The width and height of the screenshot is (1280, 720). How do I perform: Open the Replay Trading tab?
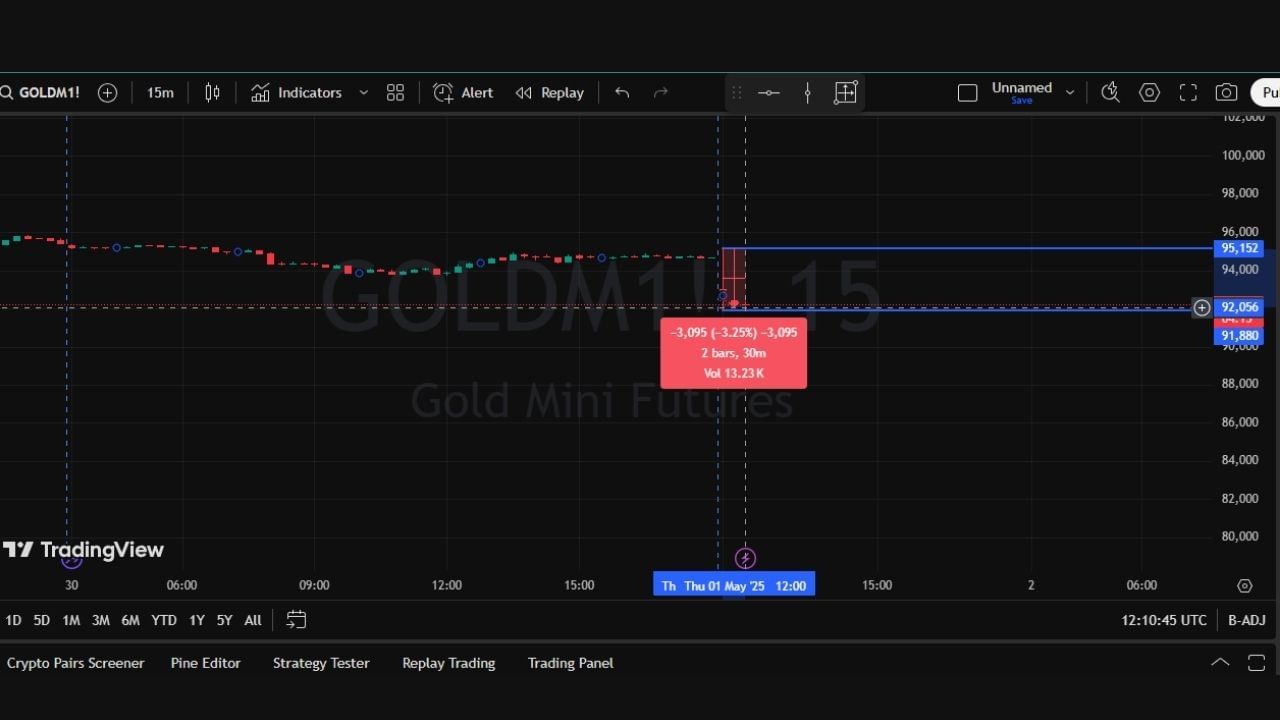(449, 663)
